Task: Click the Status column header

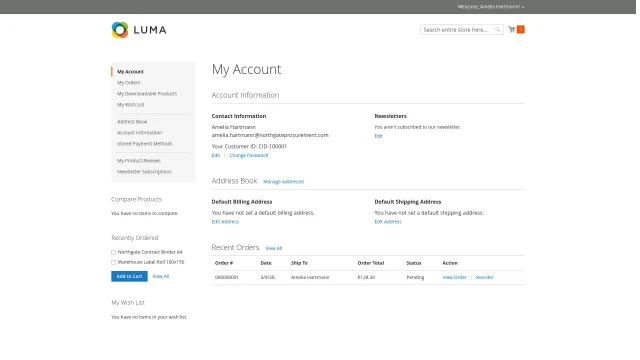Action: tap(413, 263)
